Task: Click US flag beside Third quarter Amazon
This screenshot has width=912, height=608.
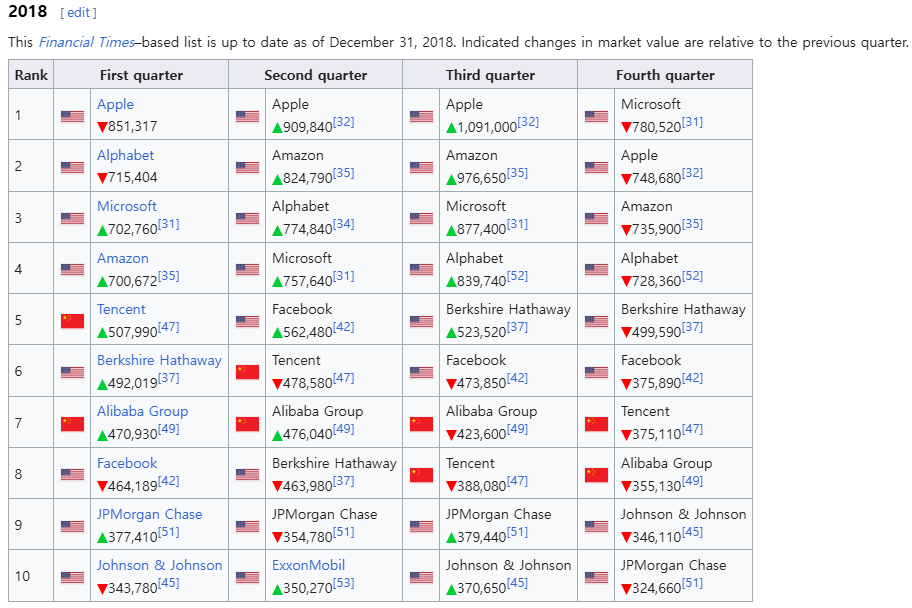Action: (x=421, y=168)
